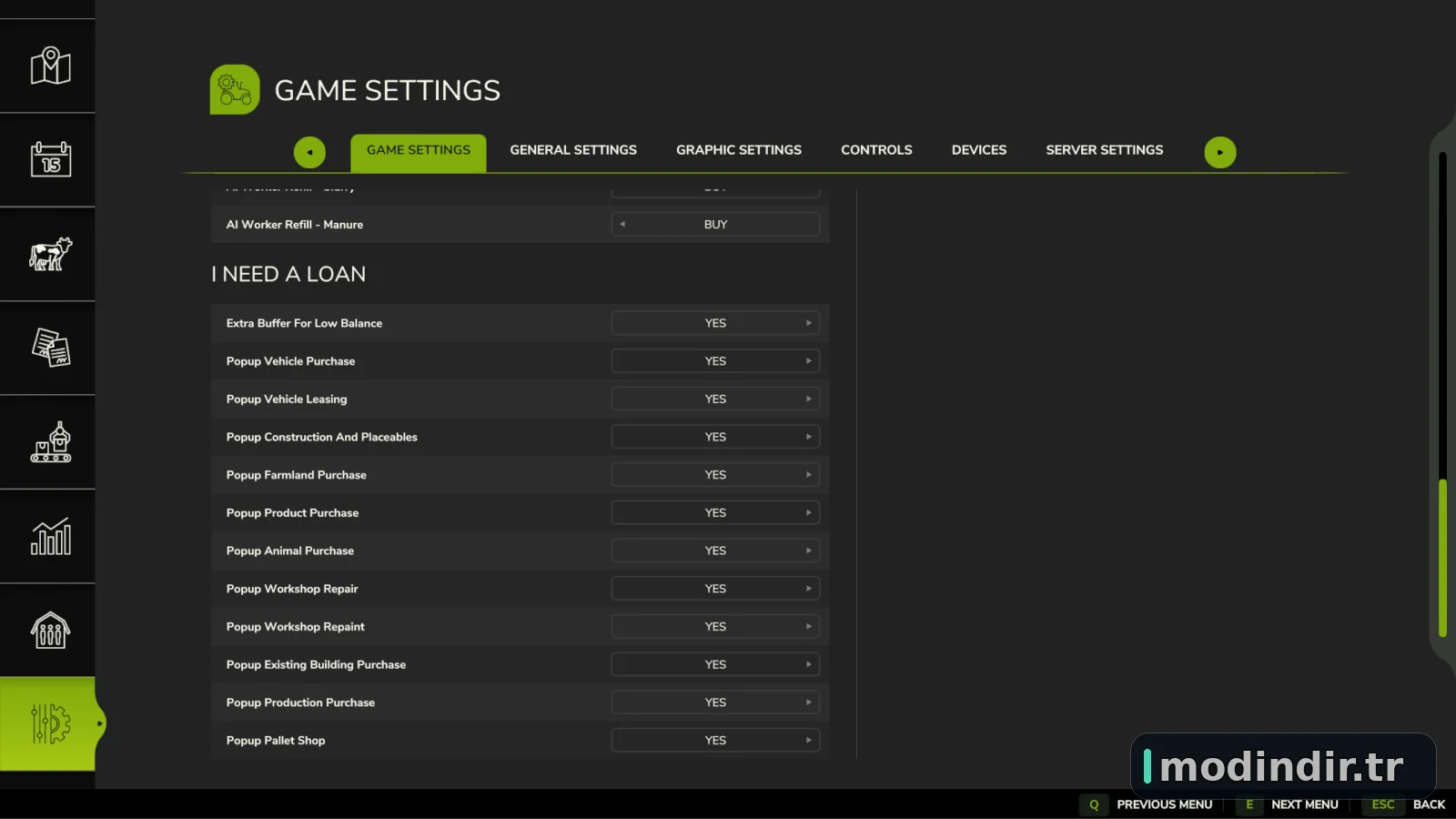
Task: Switch to the Game Settings tab
Action: click(419, 151)
